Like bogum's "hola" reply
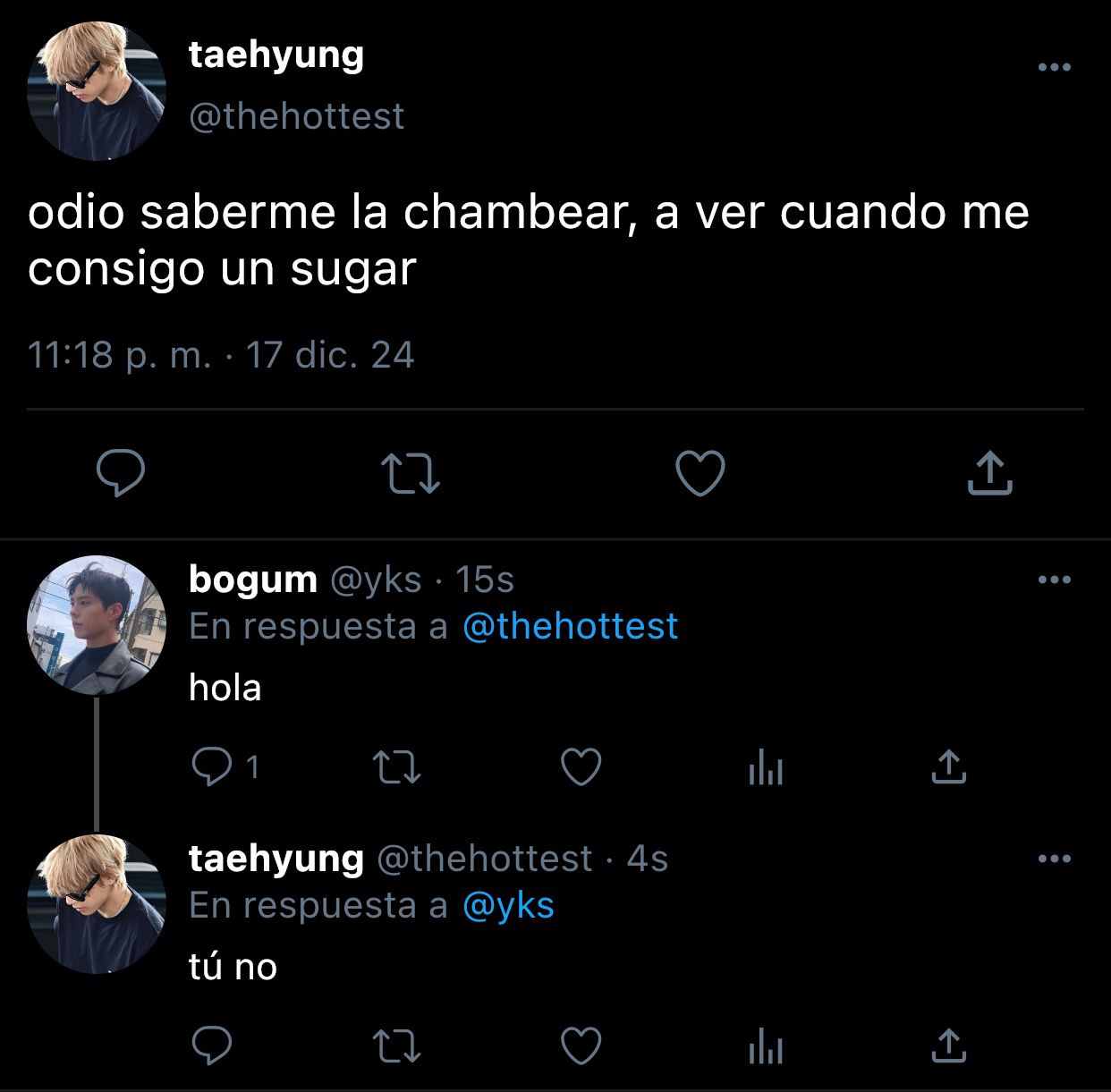The width and height of the screenshot is (1111, 1092). (581, 767)
